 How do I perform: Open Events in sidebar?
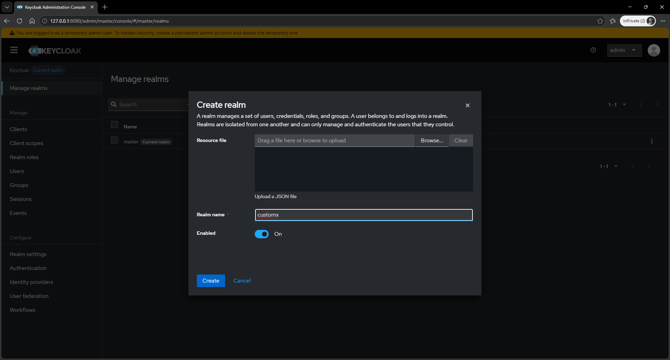tap(18, 213)
